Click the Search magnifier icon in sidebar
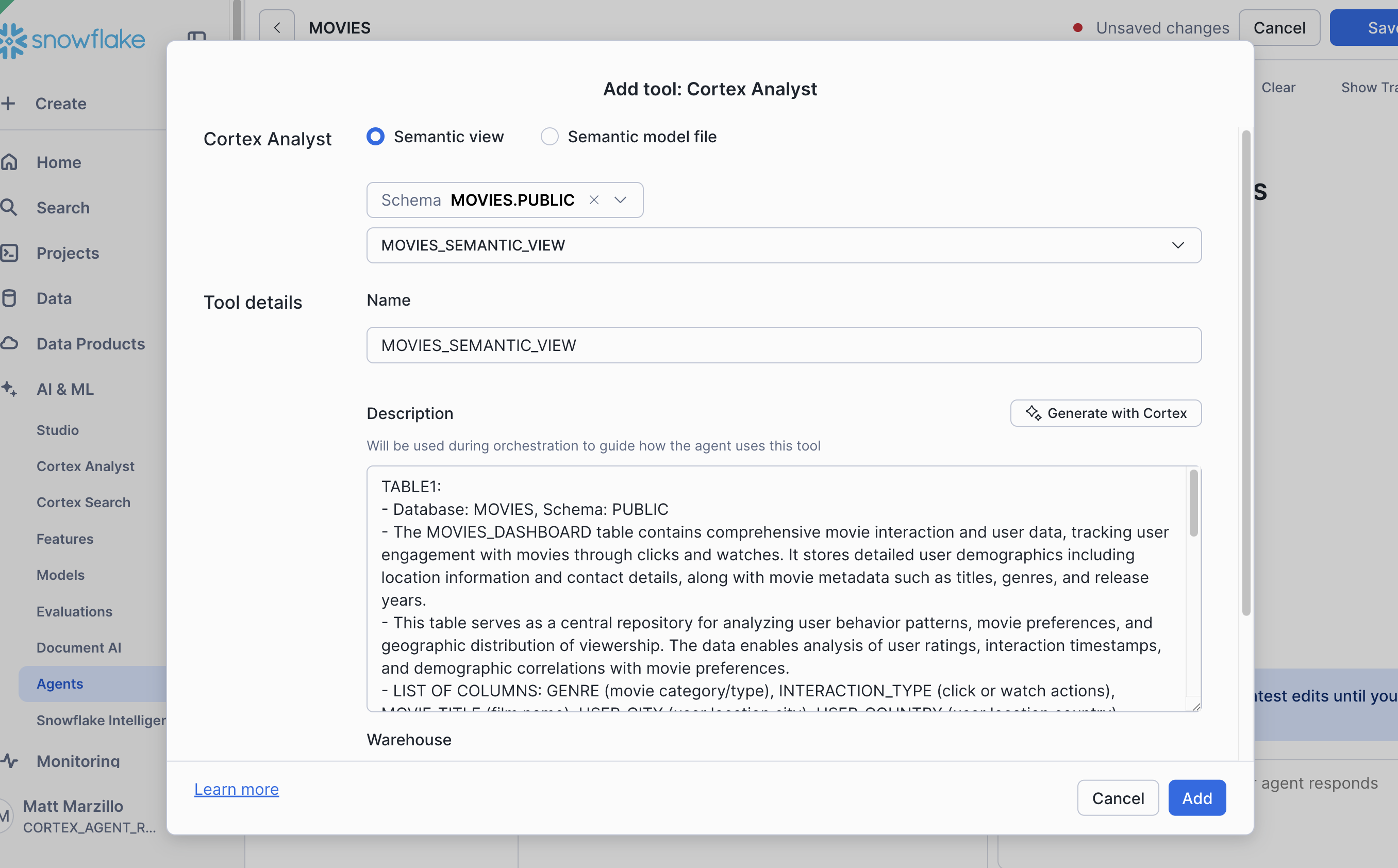The image size is (1398, 868). pos(9,207)
